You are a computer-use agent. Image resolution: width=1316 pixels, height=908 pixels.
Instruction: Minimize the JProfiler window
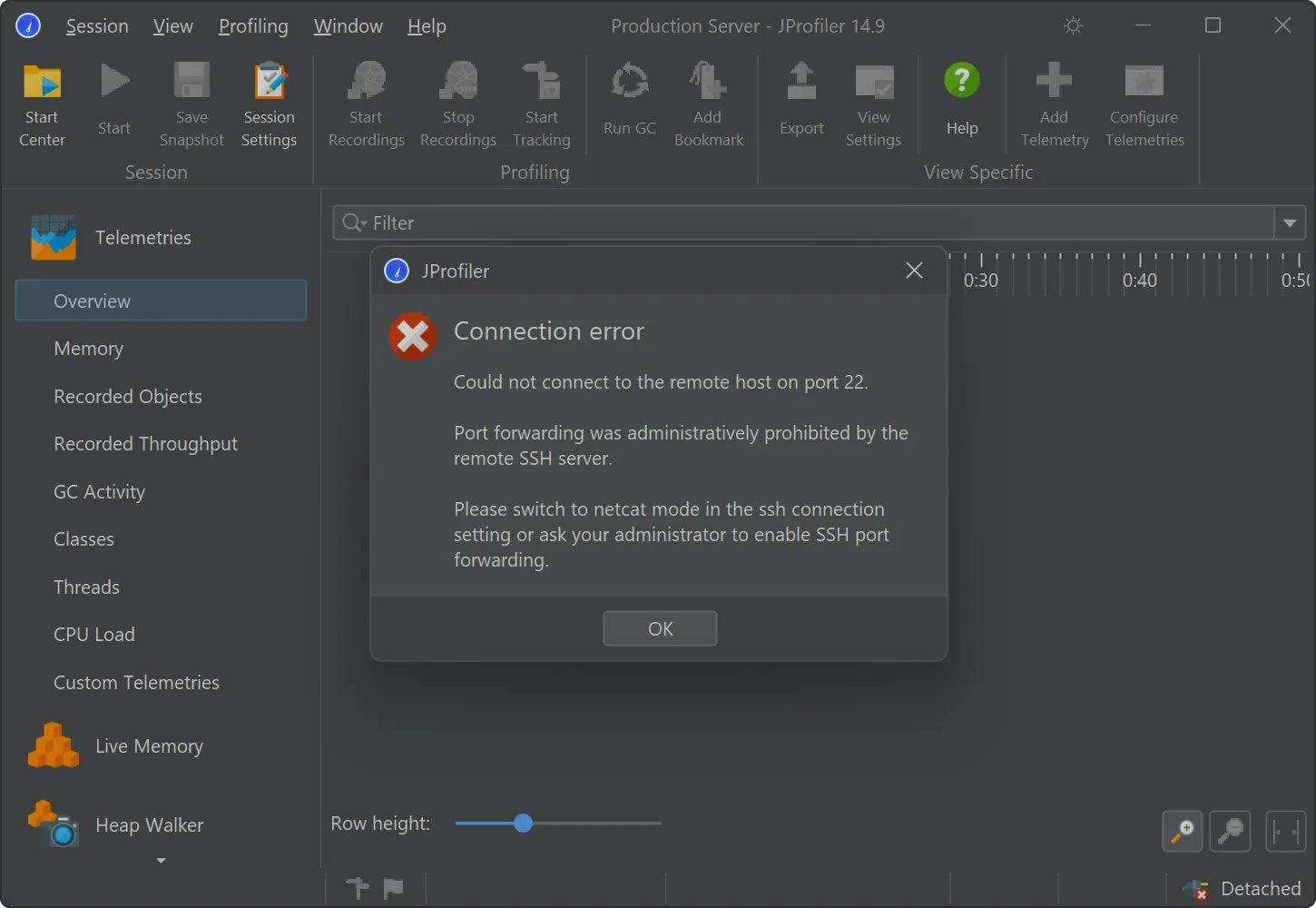(1143, 25)
